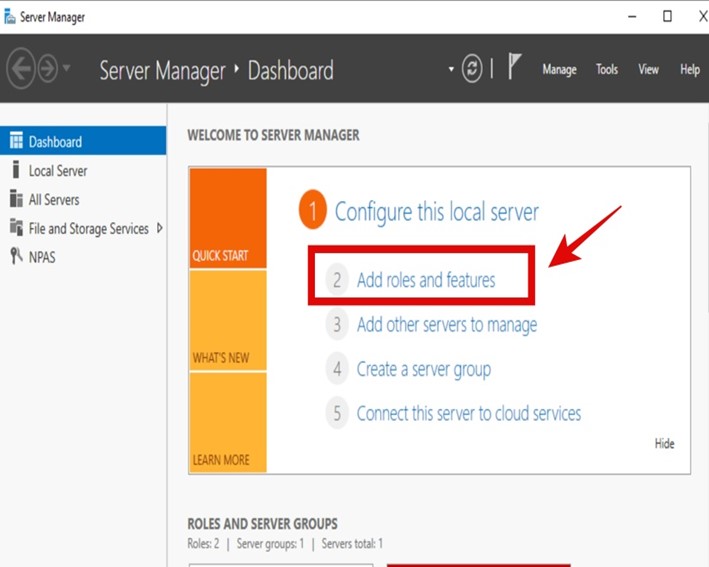
Task: Click the Server groups: 1 text
Action: pos(270,543)
